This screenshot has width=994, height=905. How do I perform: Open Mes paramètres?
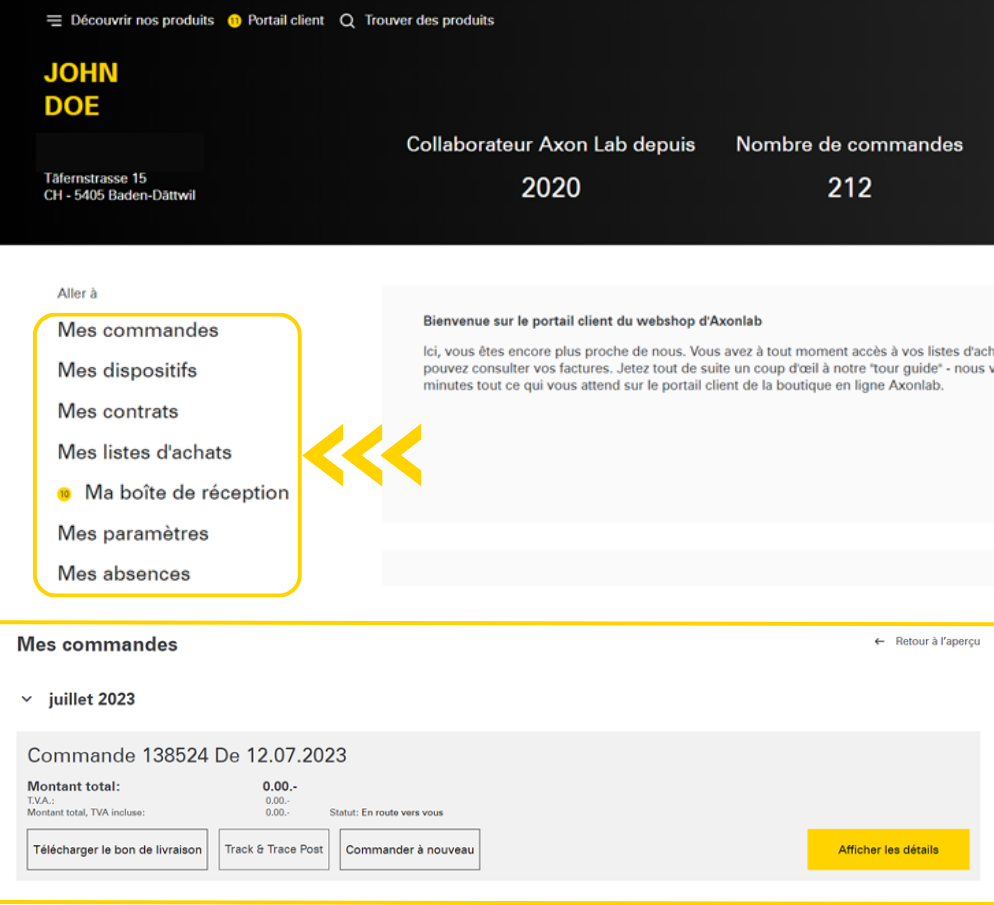coord(132,533)
